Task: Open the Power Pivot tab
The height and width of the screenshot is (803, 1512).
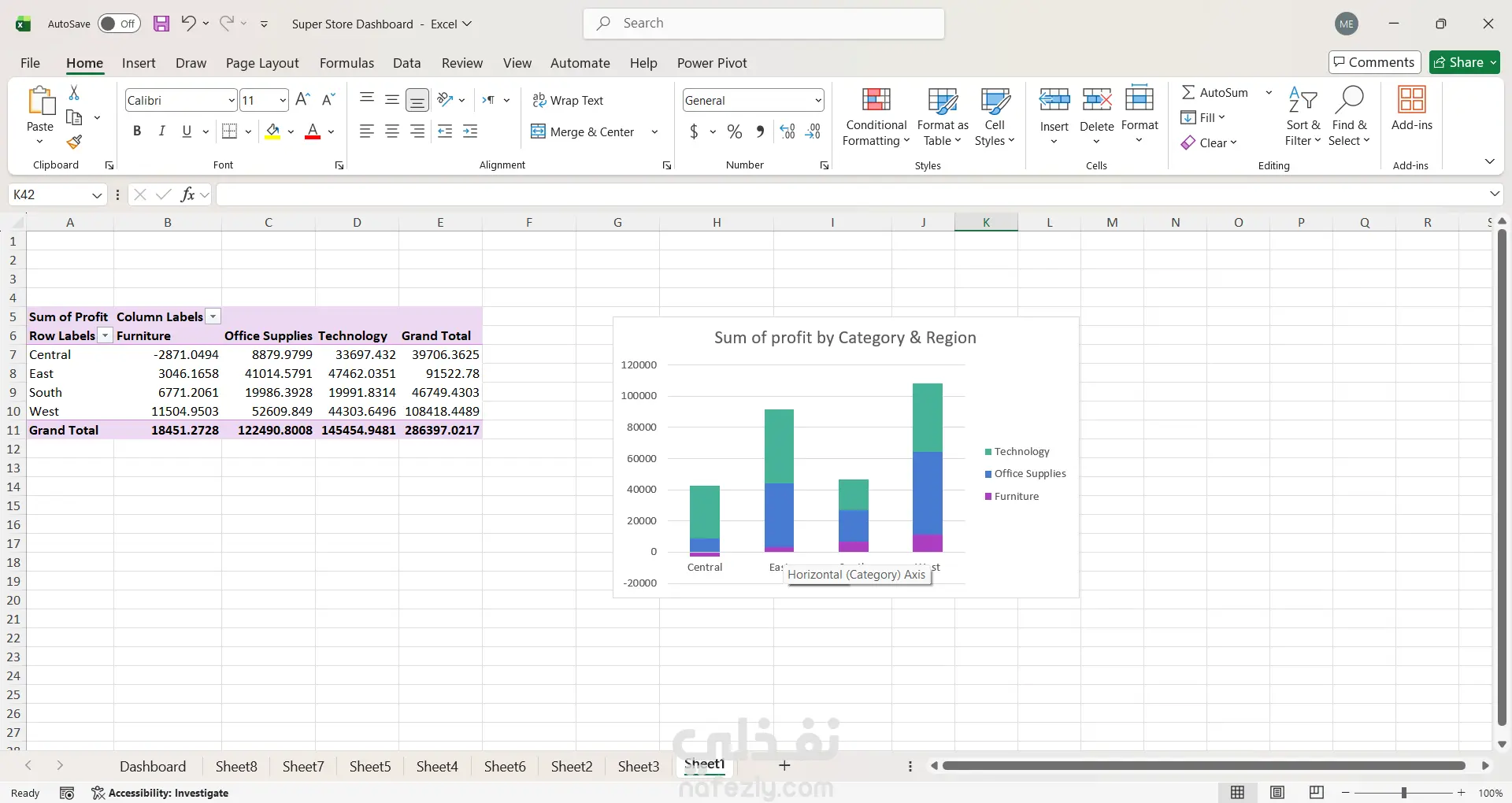Action: [x=712, y=63]
